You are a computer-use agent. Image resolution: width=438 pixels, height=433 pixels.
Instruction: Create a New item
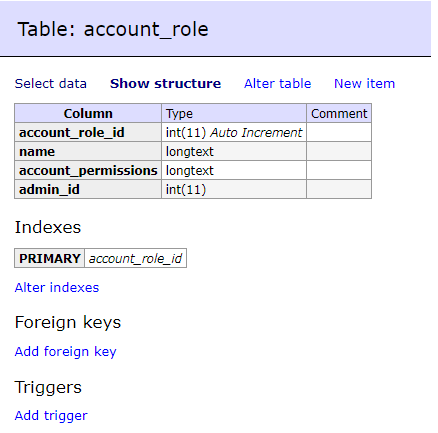click(364, 84)
